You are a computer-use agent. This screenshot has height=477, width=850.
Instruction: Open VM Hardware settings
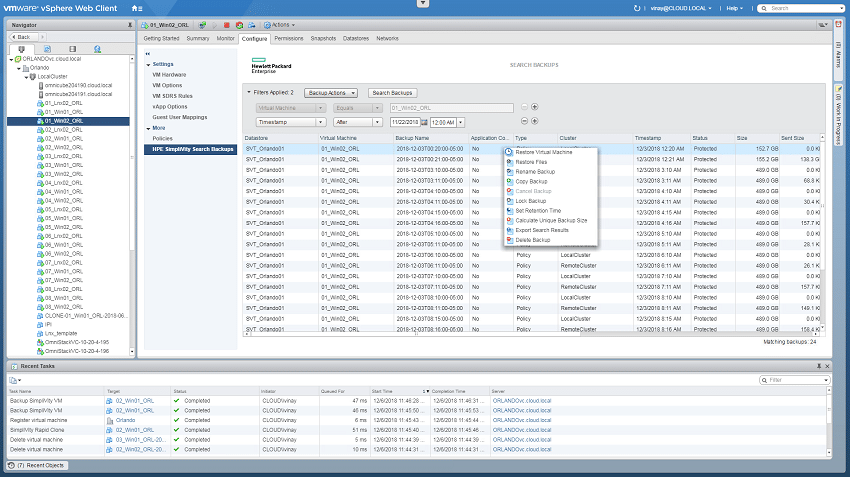coord(169,75)
